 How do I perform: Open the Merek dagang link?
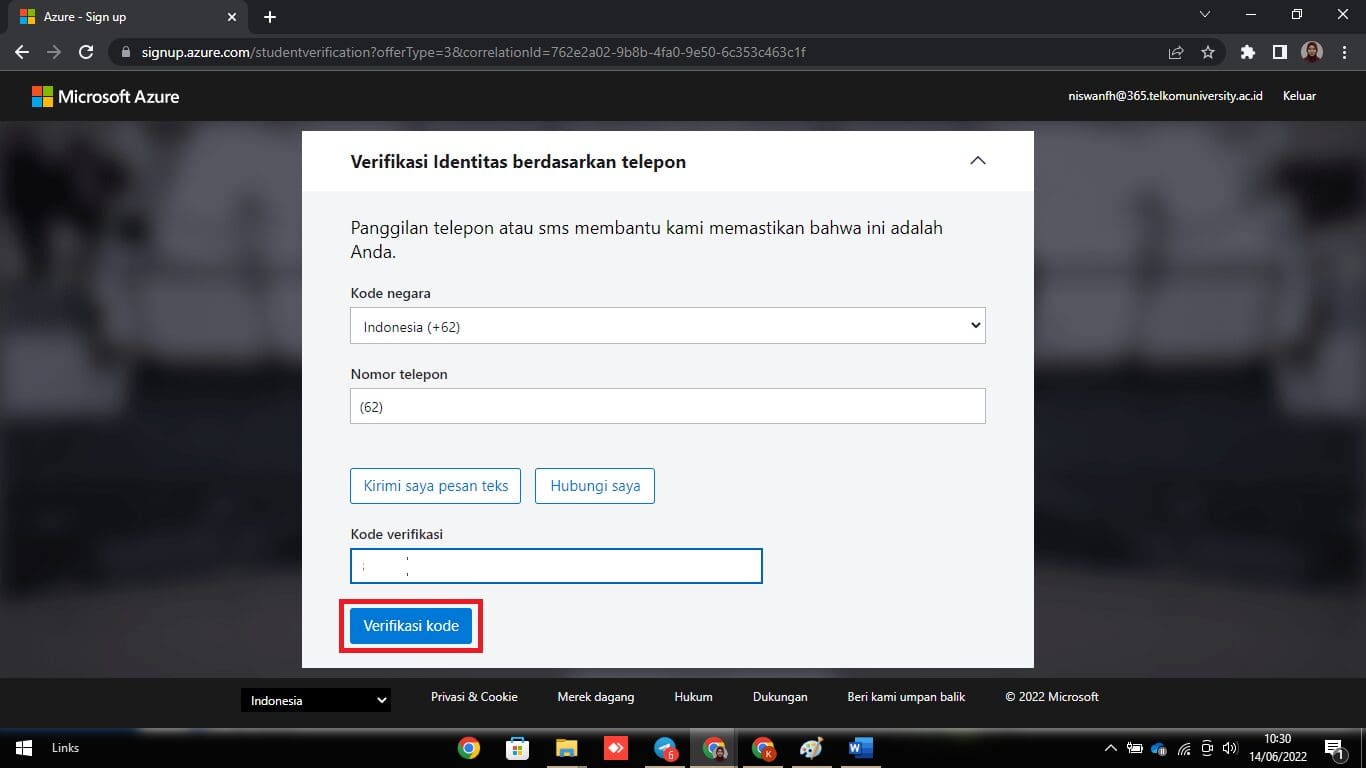tap(596, 697)
